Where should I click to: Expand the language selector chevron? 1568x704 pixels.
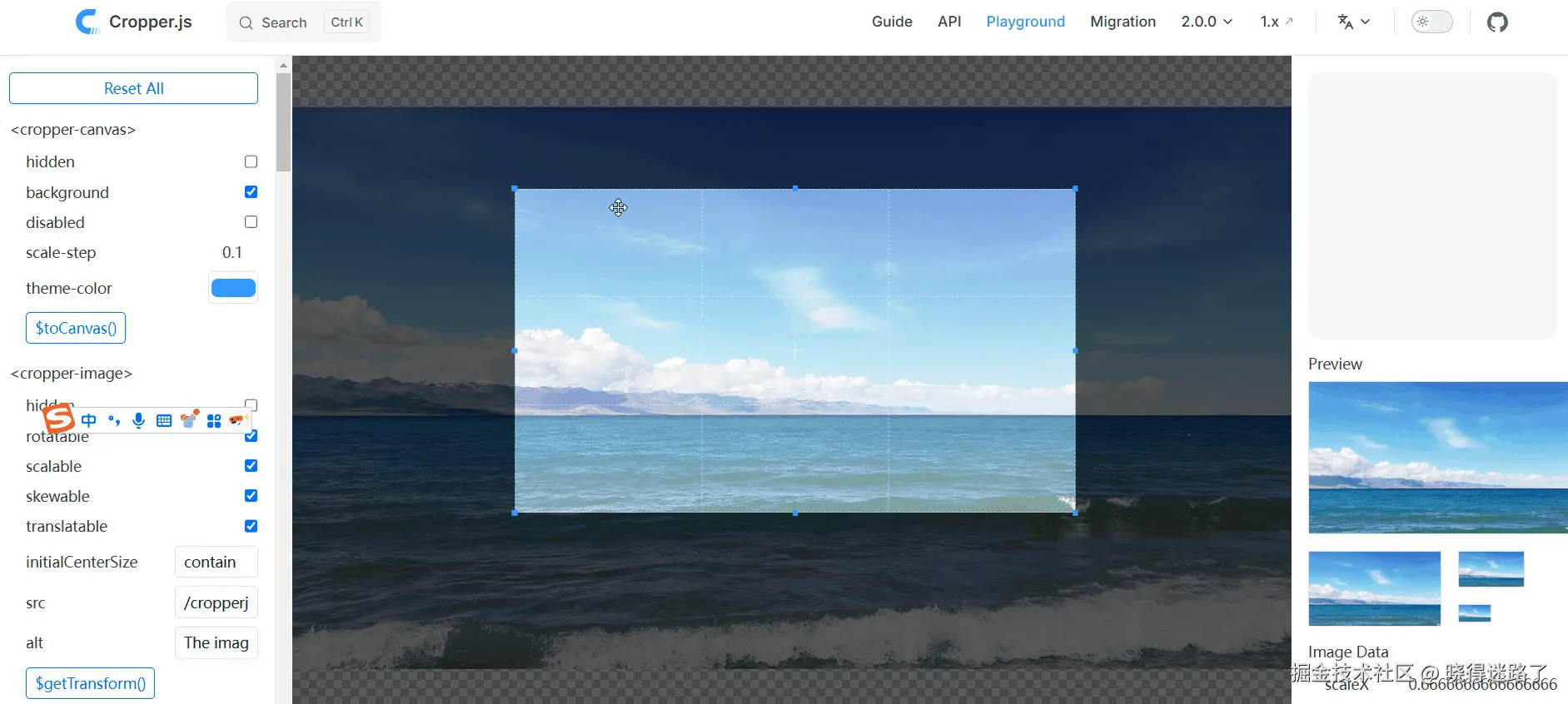pos(1365,22)
